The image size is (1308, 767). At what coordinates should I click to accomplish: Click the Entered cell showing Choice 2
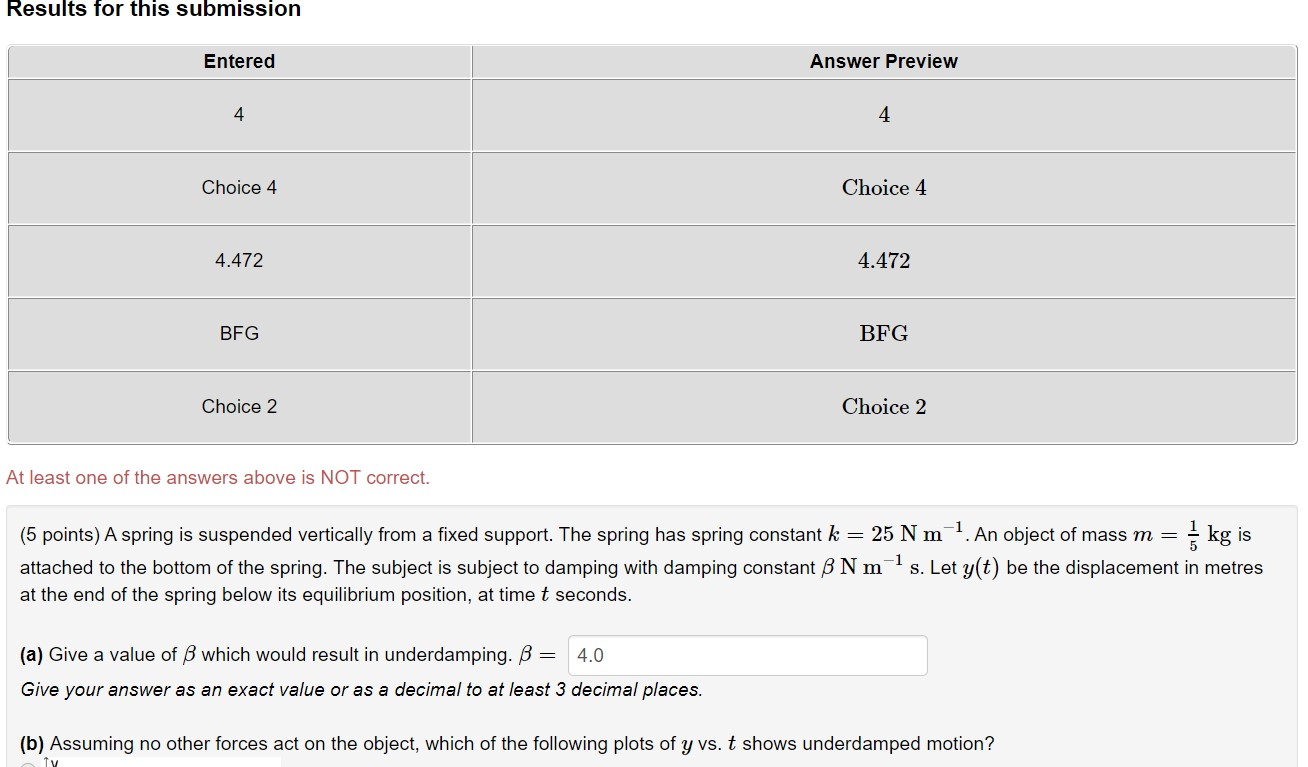[238, 406]
